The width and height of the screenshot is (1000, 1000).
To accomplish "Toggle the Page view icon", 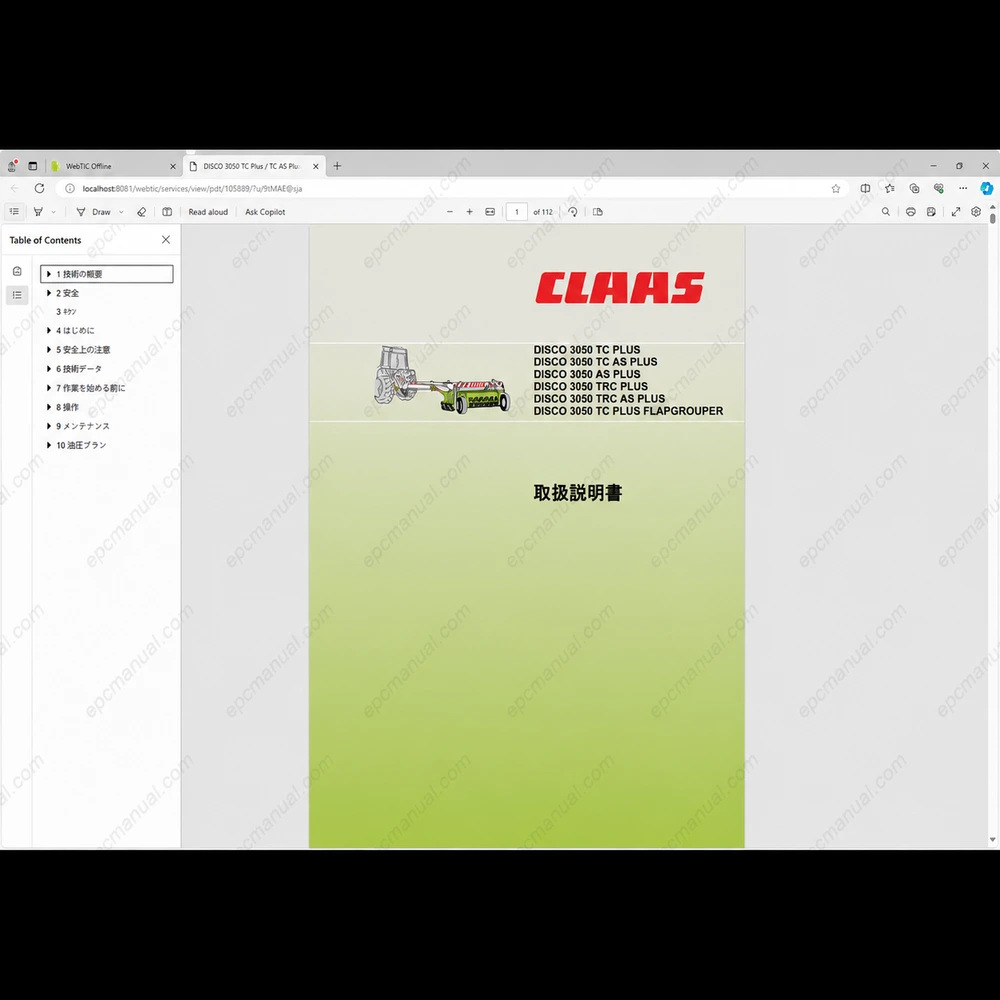I will [598, 212].
